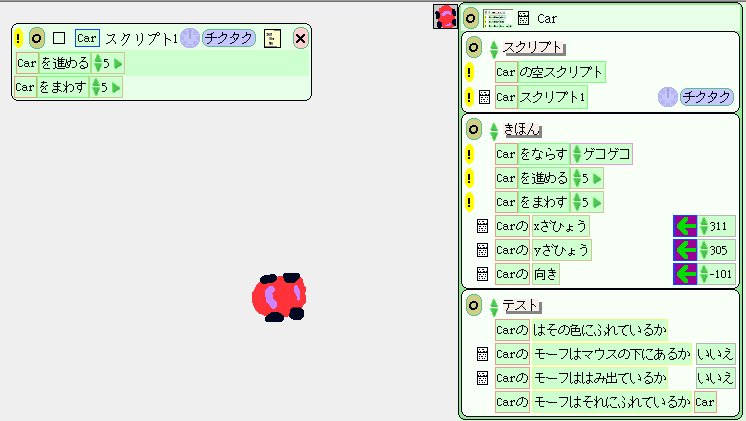
Task: Click the viewer header list thumbnail icon
Action: [498, 19]
